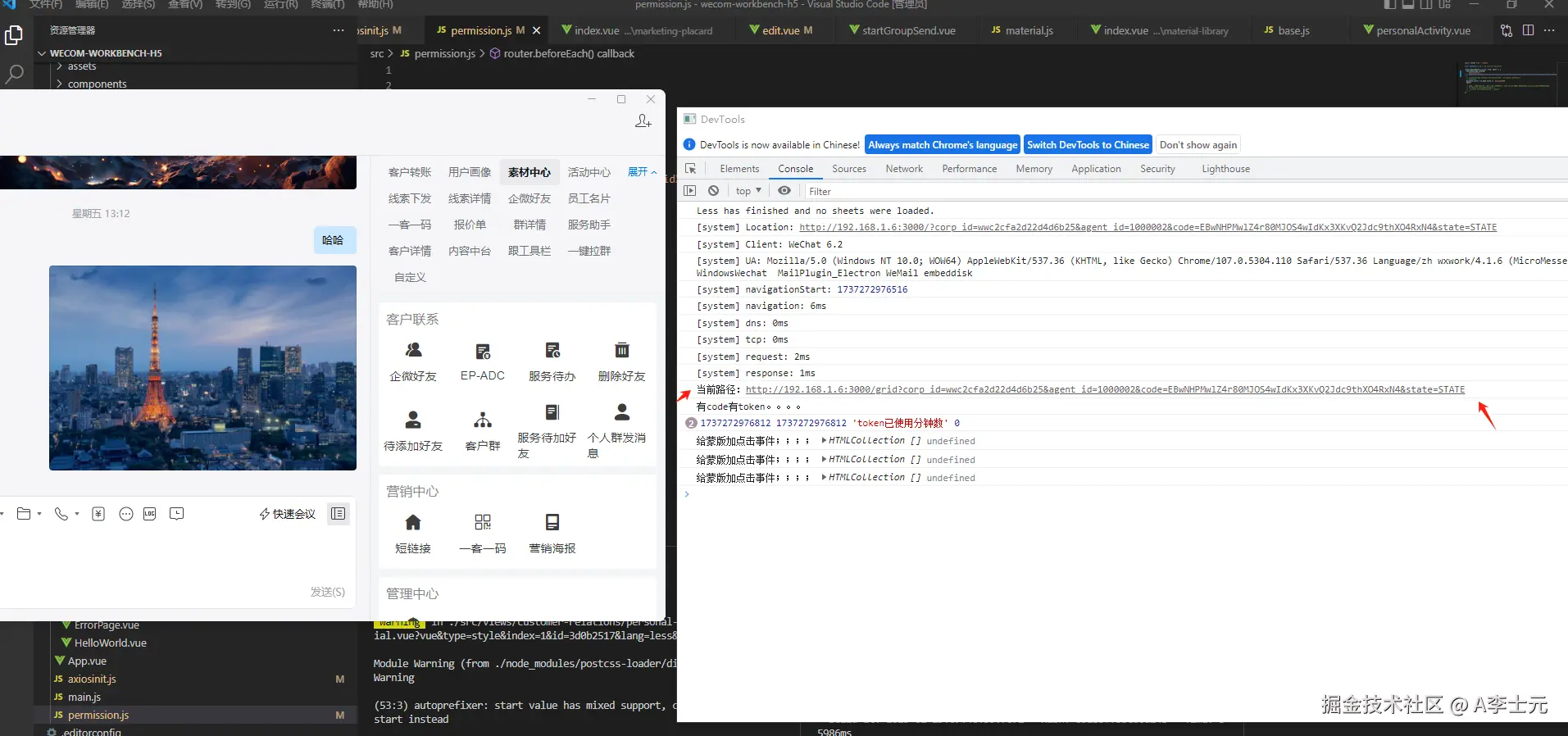Open the 个人群发消息 app icon
This screenshot has height=736, width=1568.
[622, 412]
